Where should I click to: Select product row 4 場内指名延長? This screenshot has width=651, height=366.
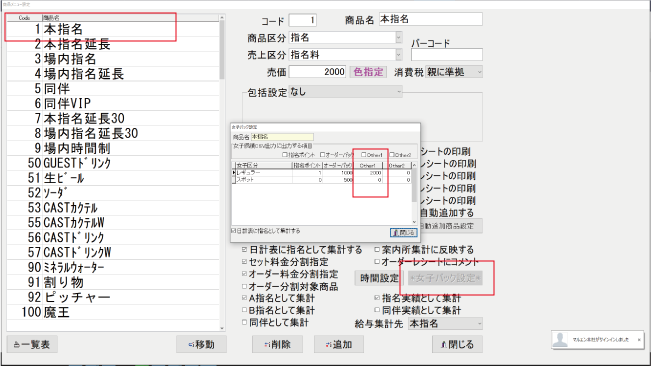pos(113,74)
